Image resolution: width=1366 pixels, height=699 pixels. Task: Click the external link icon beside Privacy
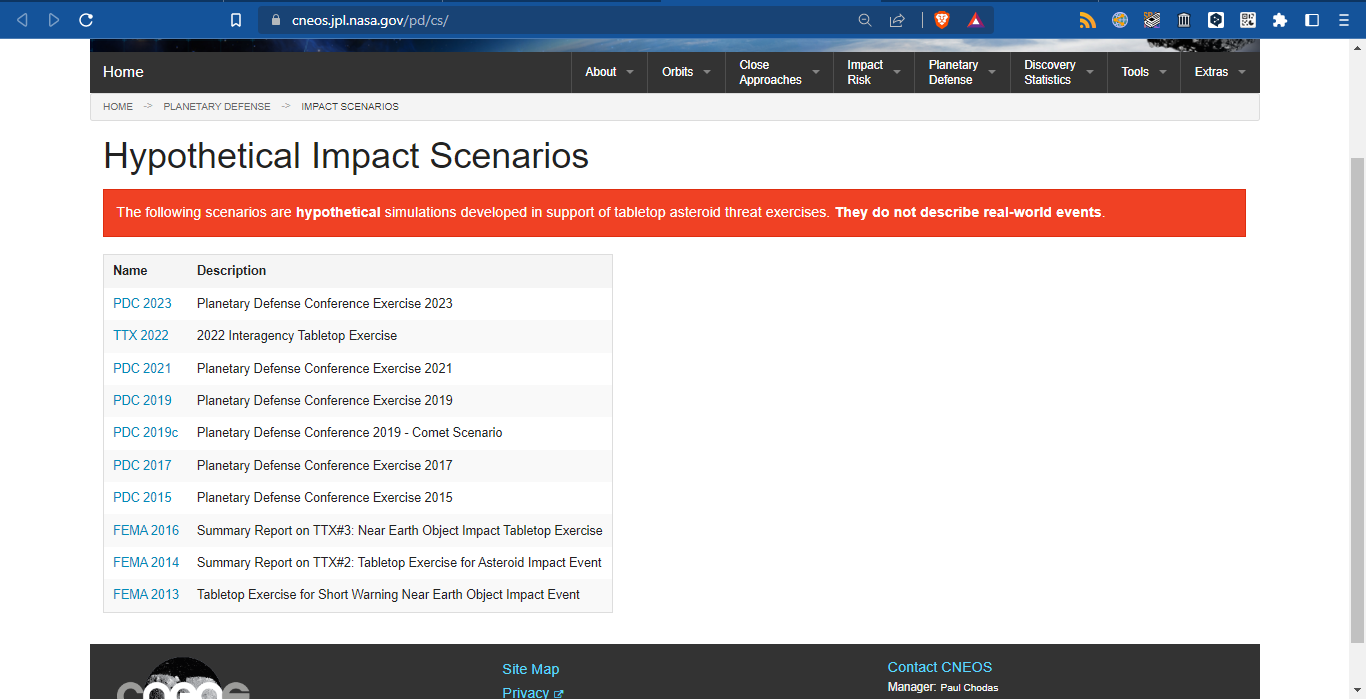pyautogui.click(x=559, y=694)
